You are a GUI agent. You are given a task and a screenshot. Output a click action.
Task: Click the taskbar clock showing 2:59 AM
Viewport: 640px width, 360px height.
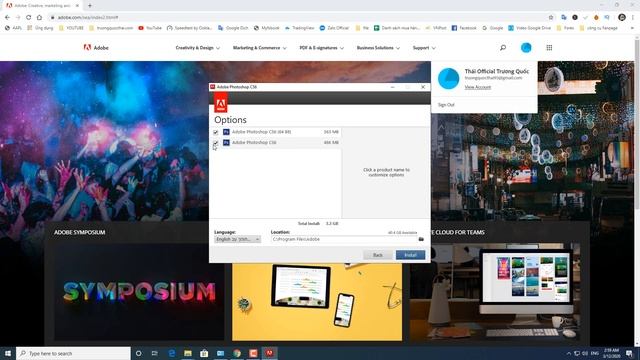pos(611,353)
